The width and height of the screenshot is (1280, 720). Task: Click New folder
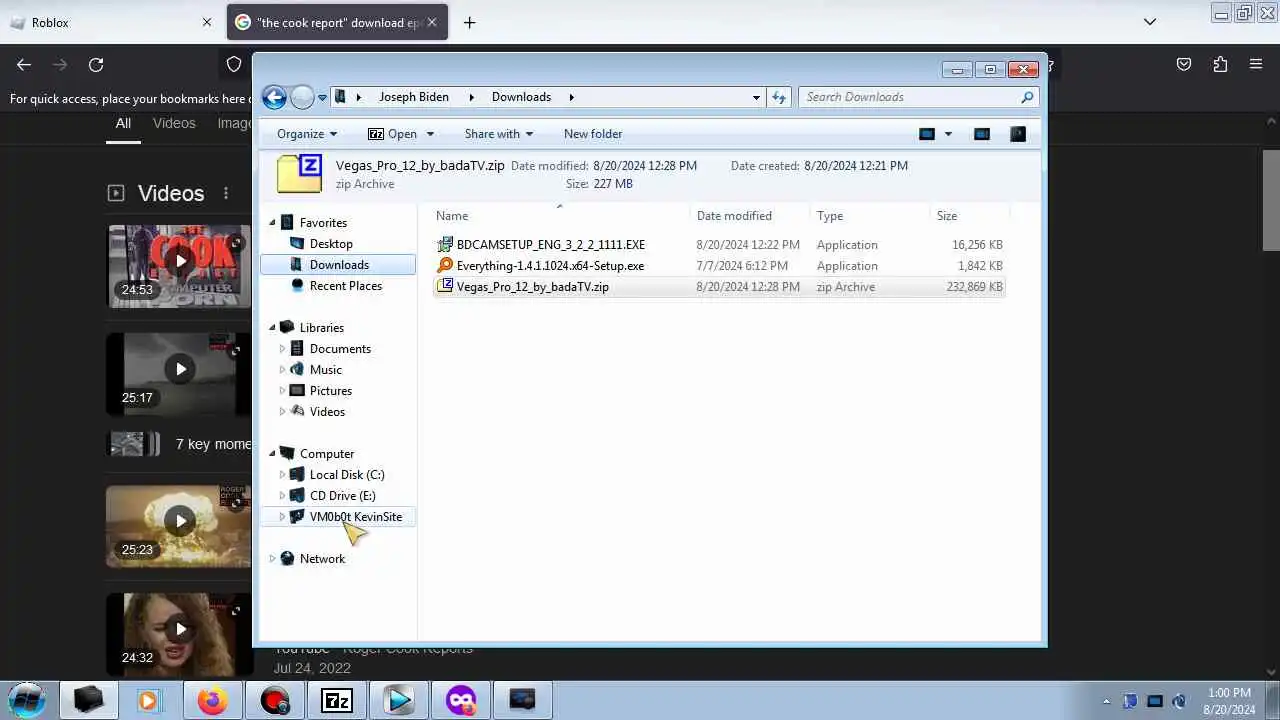[x=593, y=134]
